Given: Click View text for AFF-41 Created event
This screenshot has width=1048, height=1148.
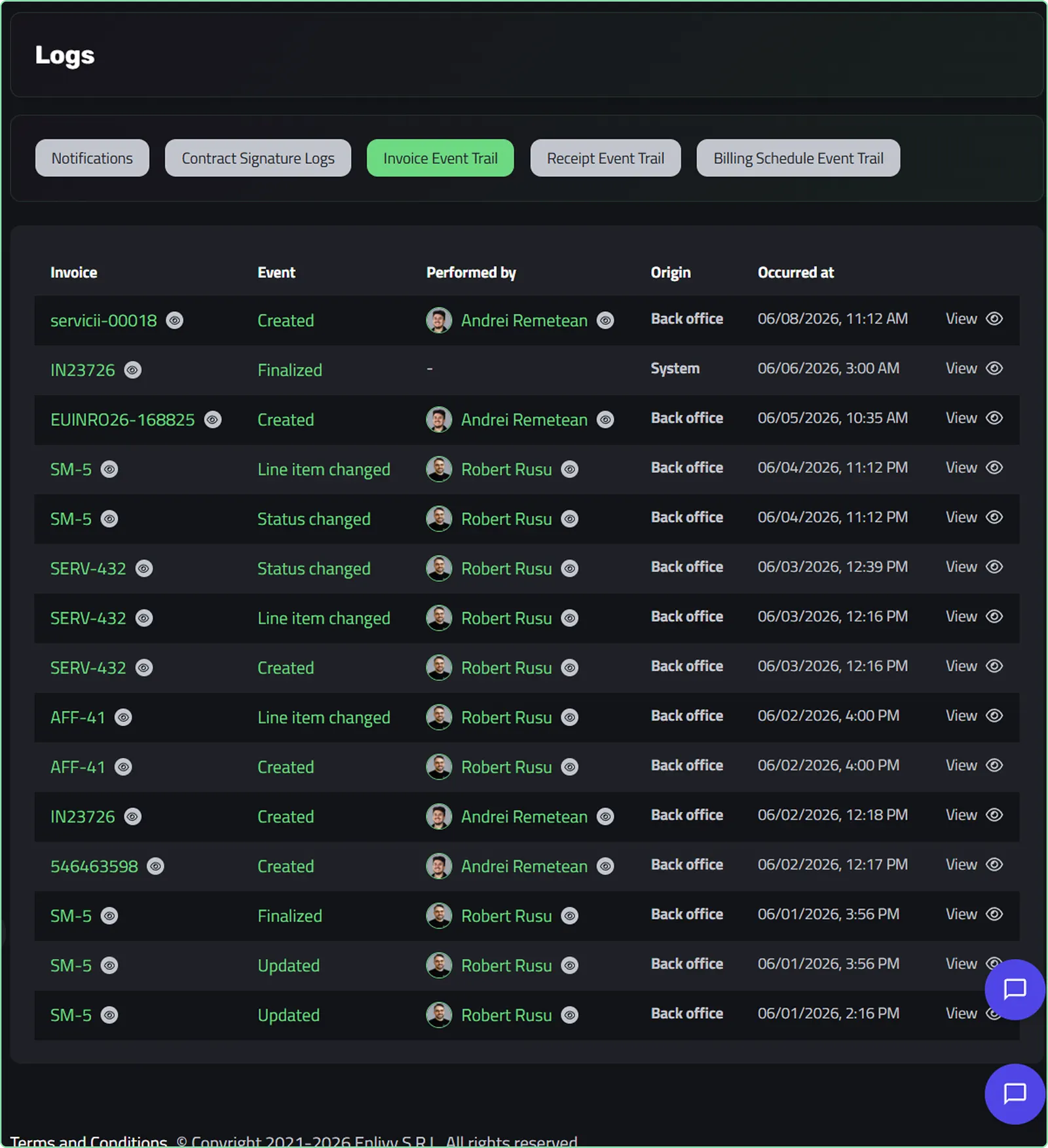Looking at the screenshot, I should [961, 765].
